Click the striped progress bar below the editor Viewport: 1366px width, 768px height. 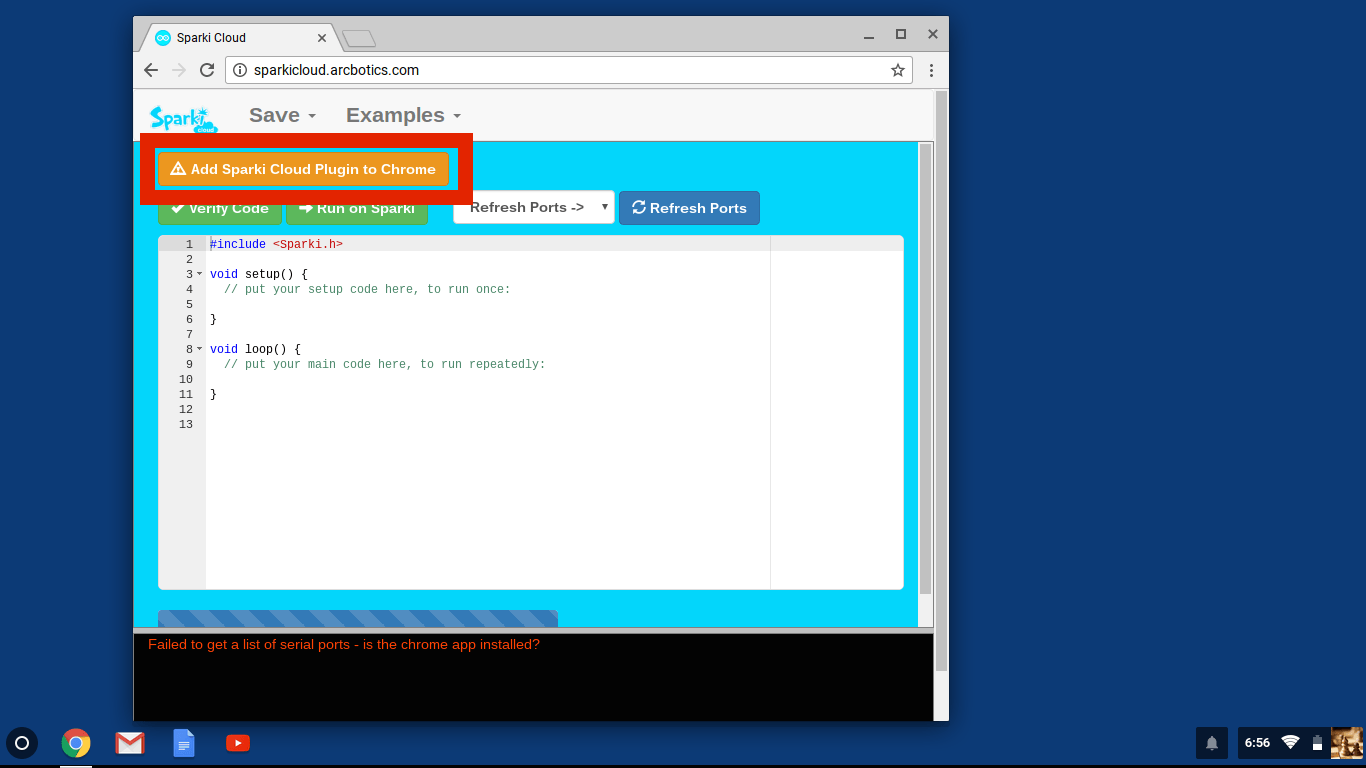click(358, 618)
